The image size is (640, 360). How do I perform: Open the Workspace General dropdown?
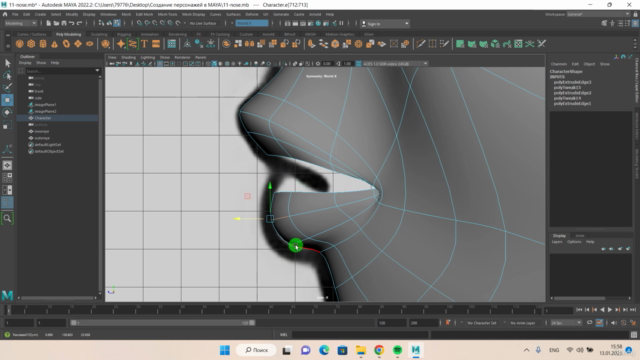coord(598,14)
